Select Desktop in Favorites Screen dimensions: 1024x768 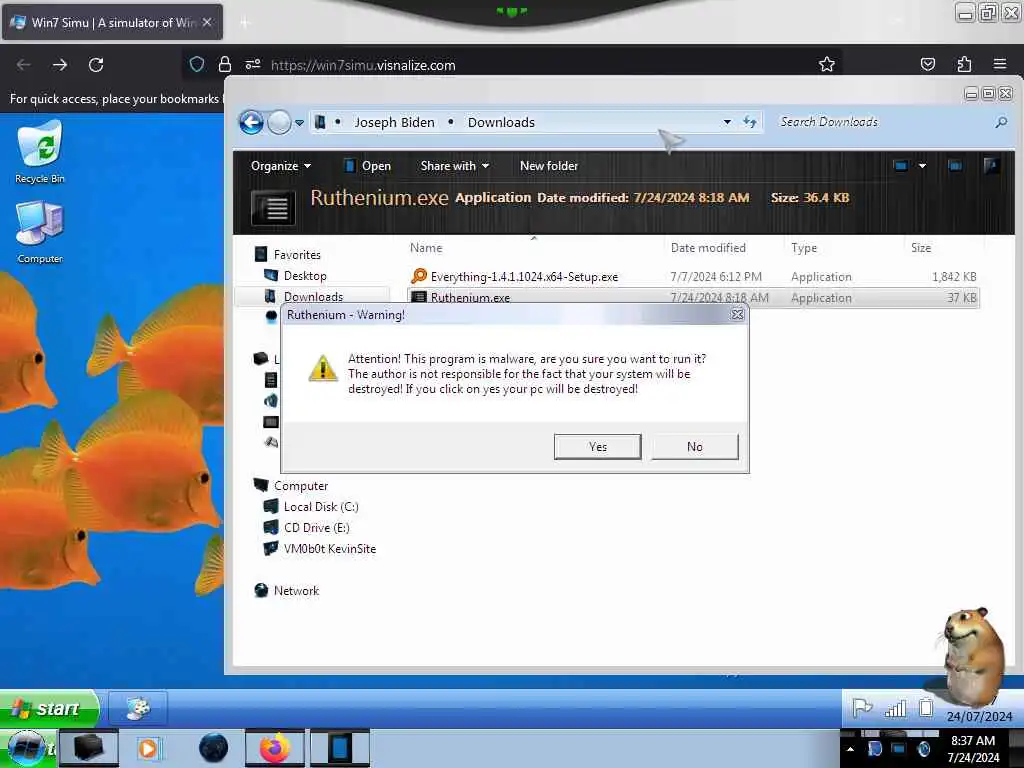pyautogui.click(x=305, y=276)
